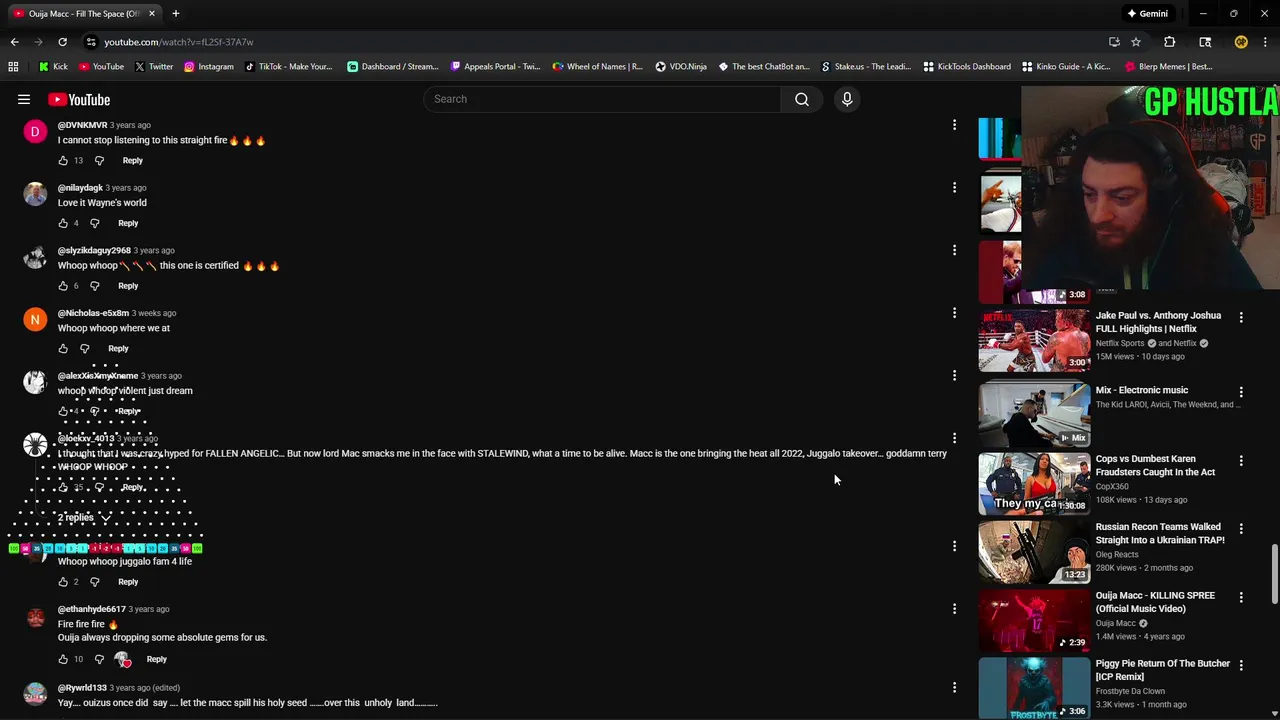This screenshot has height=720, width=1280.
Task: Open the Chrome extensions puzzle icon
Action: [x=1169, y=42]
